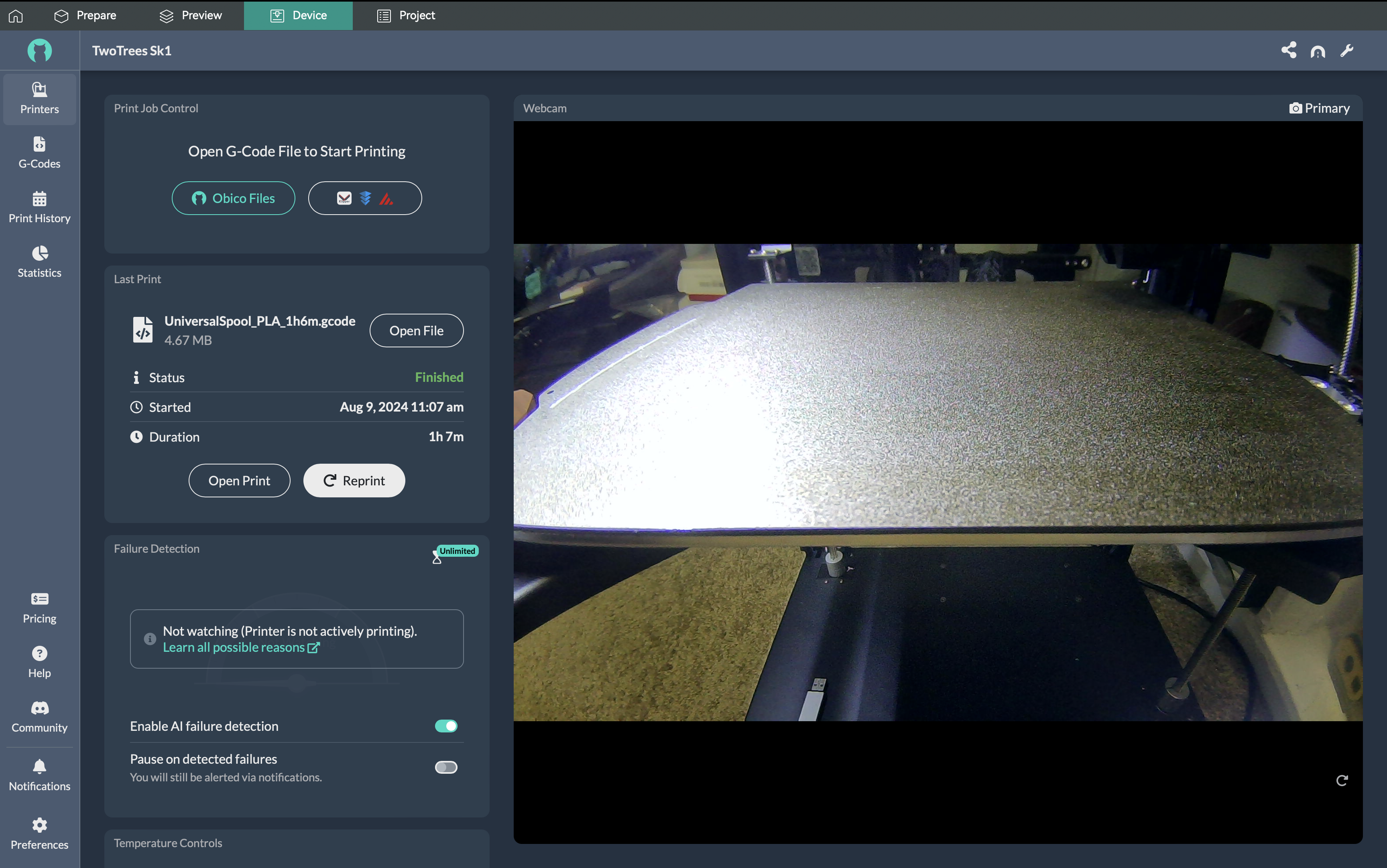1387x868 pixels.
Task: Open Pricing in the sidebar
Action: coord(40,608)
